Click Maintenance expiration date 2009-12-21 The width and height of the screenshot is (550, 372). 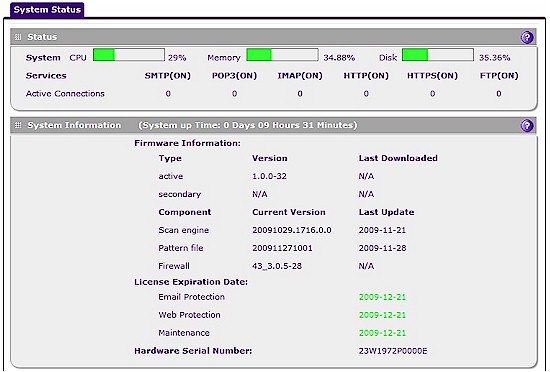coord(382,333)
